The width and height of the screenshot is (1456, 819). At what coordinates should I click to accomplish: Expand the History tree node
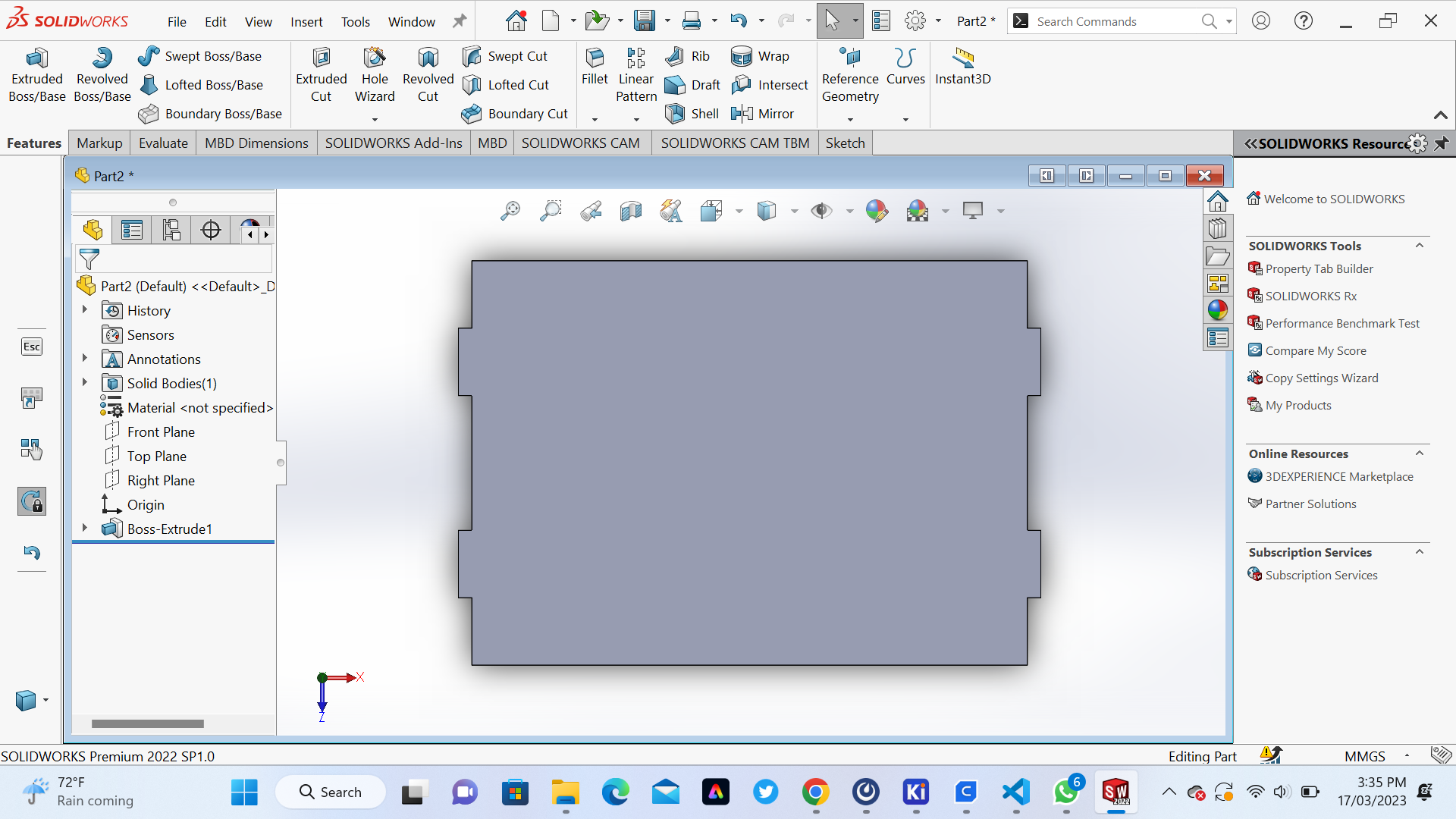pyautogui.click(x=85, y=310)
